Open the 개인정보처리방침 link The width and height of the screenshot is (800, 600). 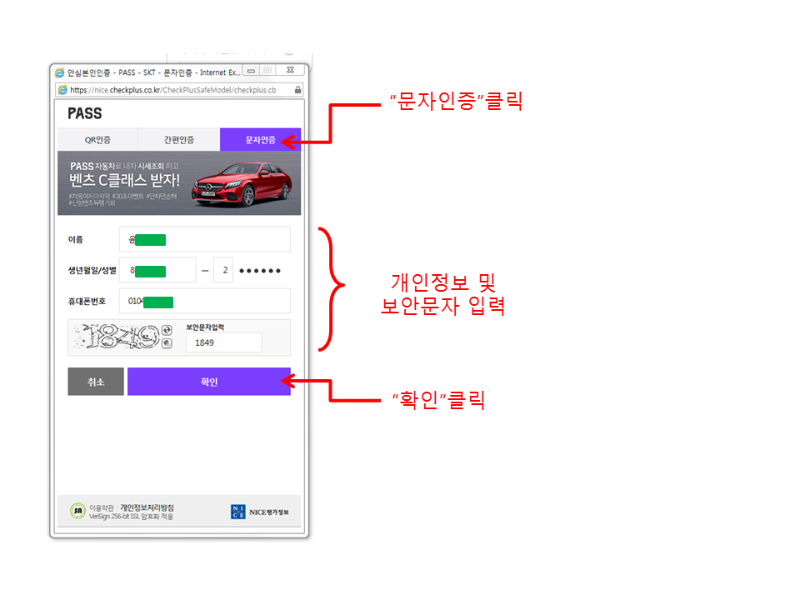(x=147, y=508)
